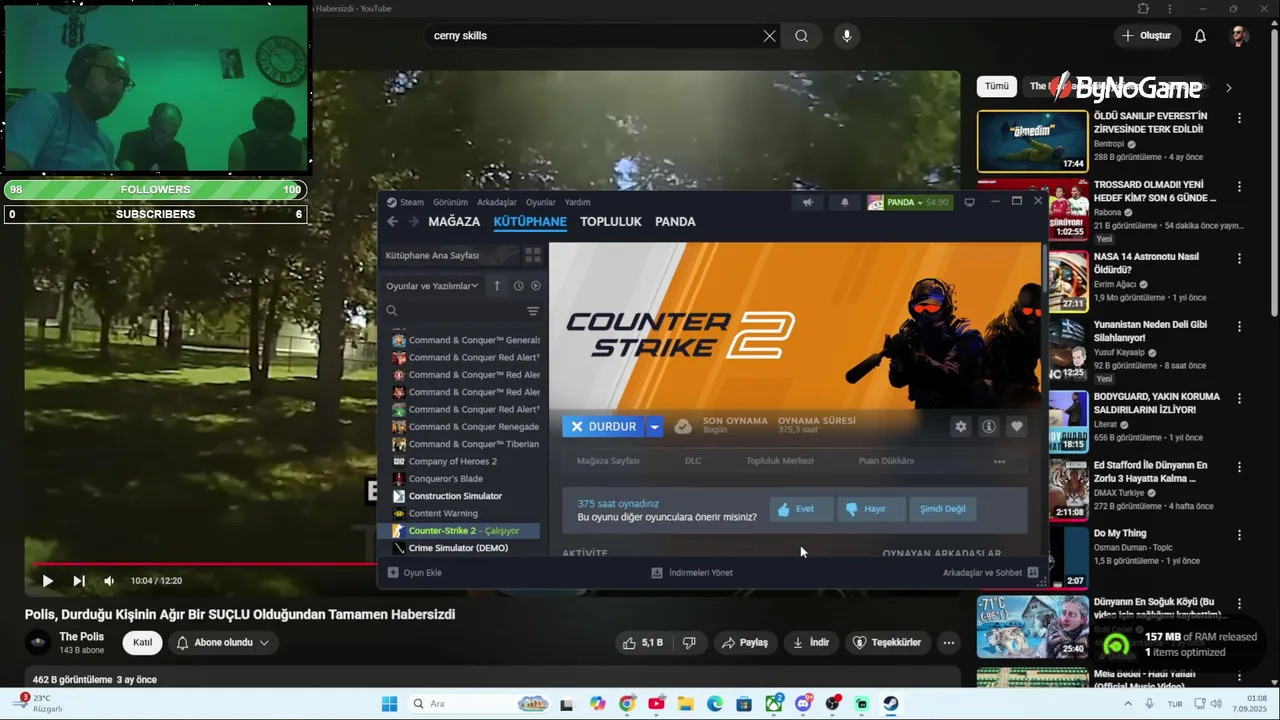Open Steam announcements megaphone icon
Screen dimensions: 1280x720
808,202
